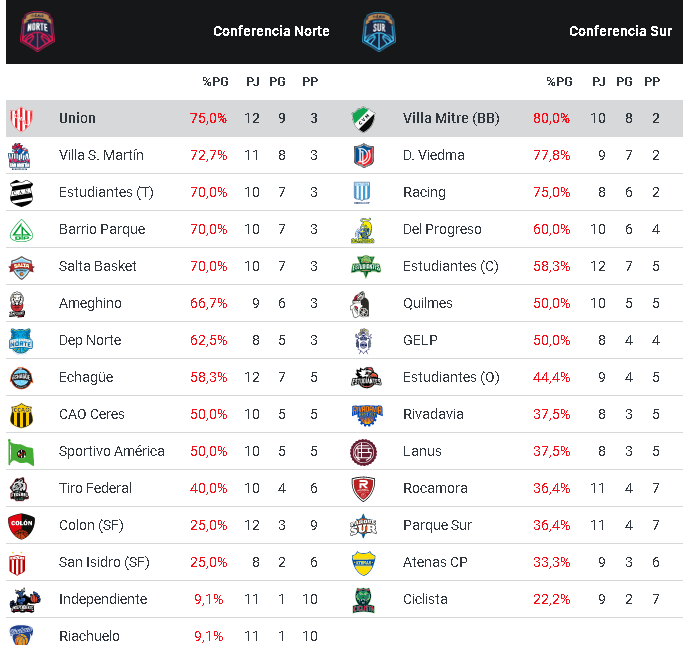Click the Rocamora team logo

click(363, 489)
